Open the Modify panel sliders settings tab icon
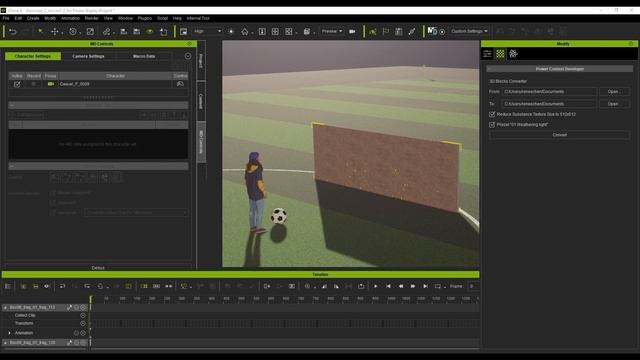The image size is (640, 360). click(x=487, y=53)
